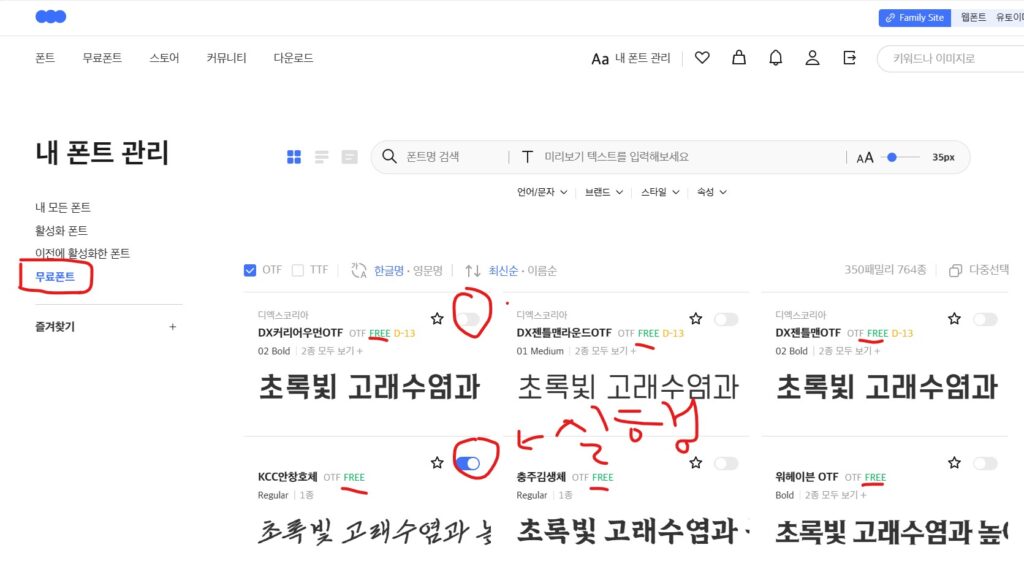Open the 폰트 top menu
Screen dimensions: 1024x561
(45, 58)
